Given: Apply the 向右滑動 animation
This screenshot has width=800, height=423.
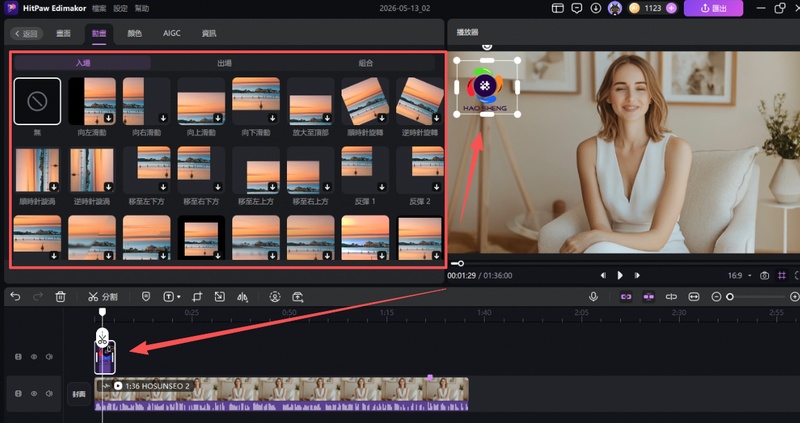Looking at the screenshot, I should tap(146, 101).
